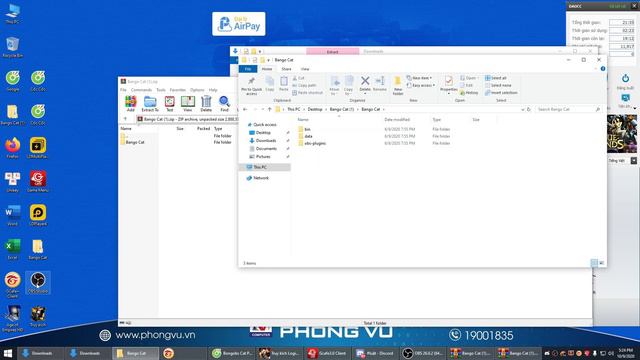Open the New item dropdown
This screenshot has width=640, height=360.
click(x=419, y=78)
